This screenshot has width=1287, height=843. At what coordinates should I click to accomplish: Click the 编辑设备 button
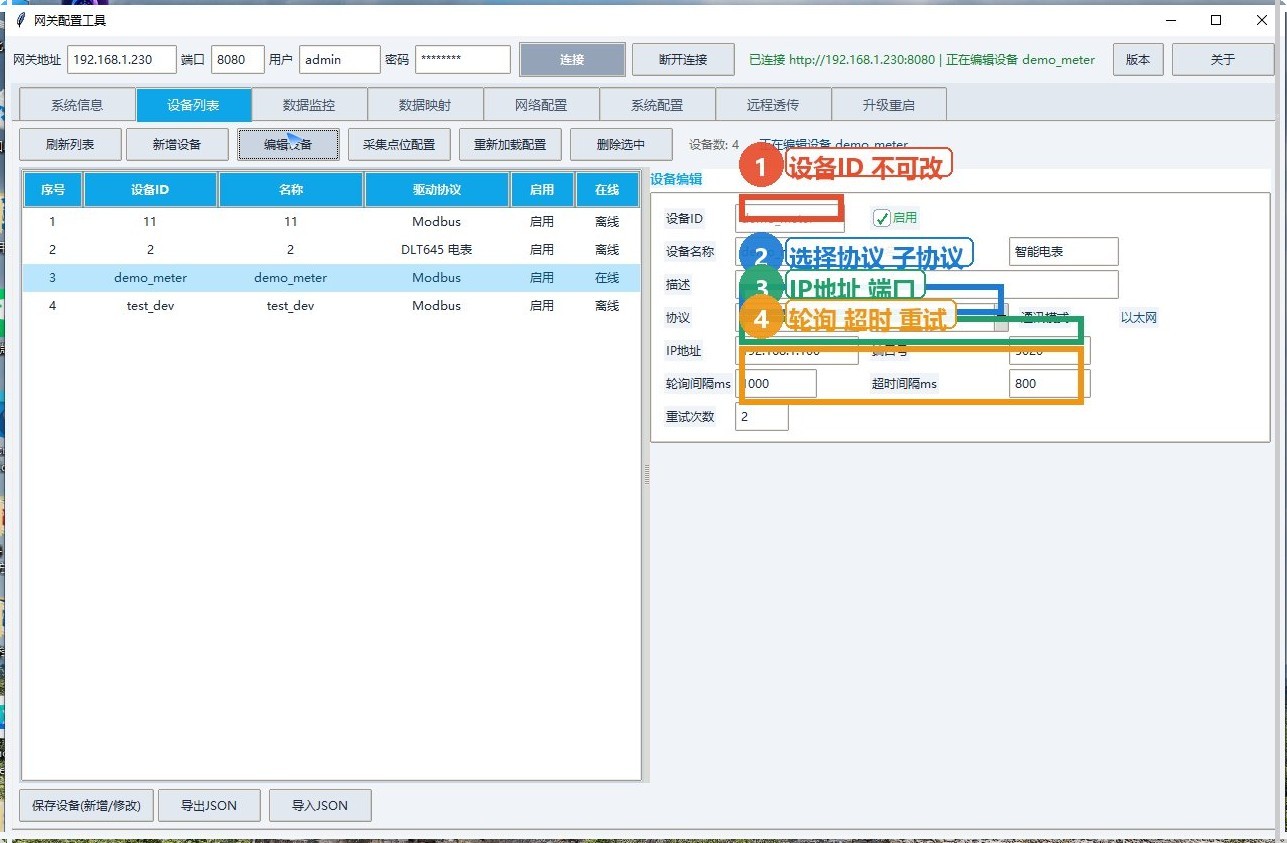(x=288, y=144)
